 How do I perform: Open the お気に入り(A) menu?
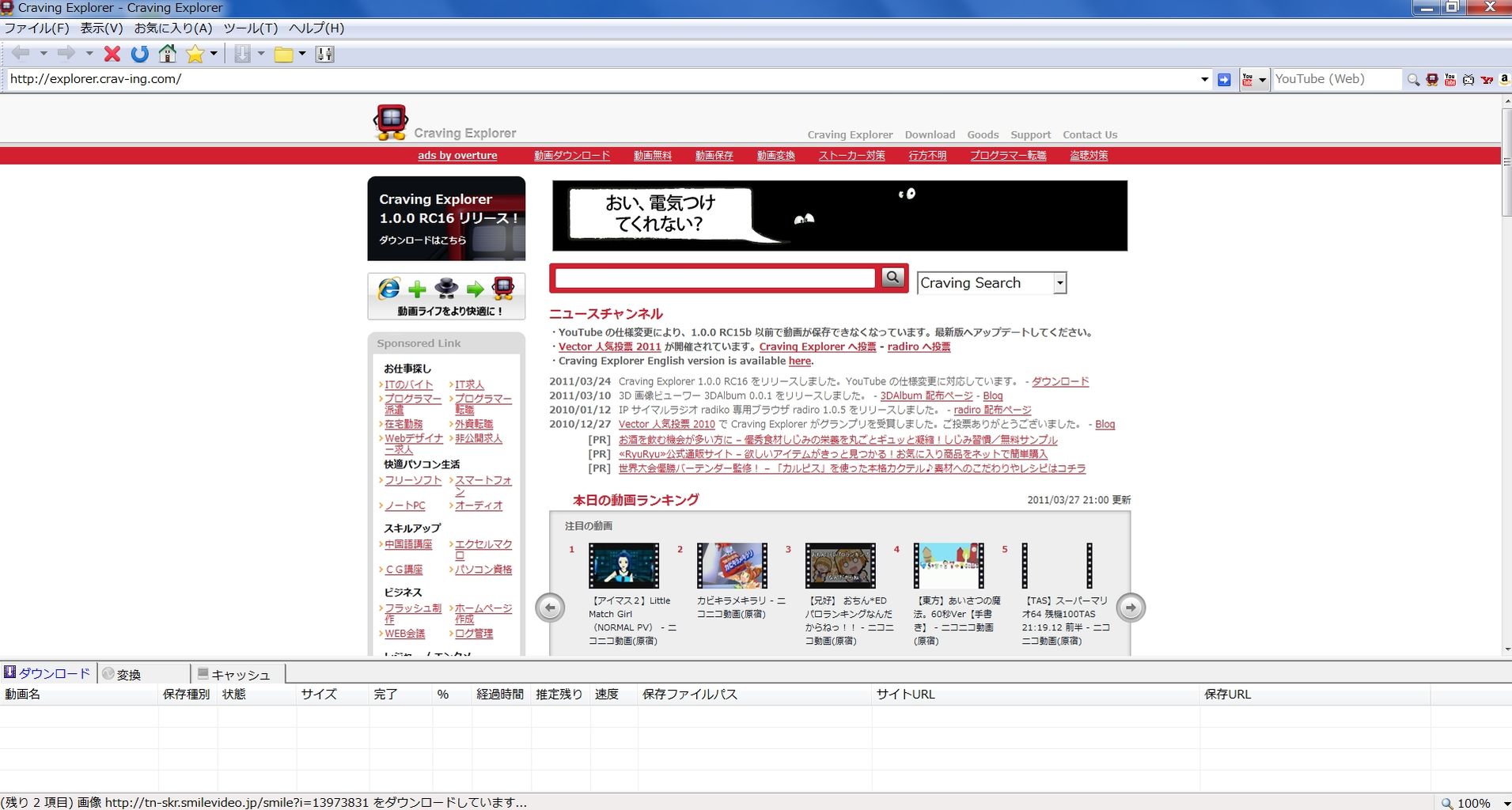(173, 28)
